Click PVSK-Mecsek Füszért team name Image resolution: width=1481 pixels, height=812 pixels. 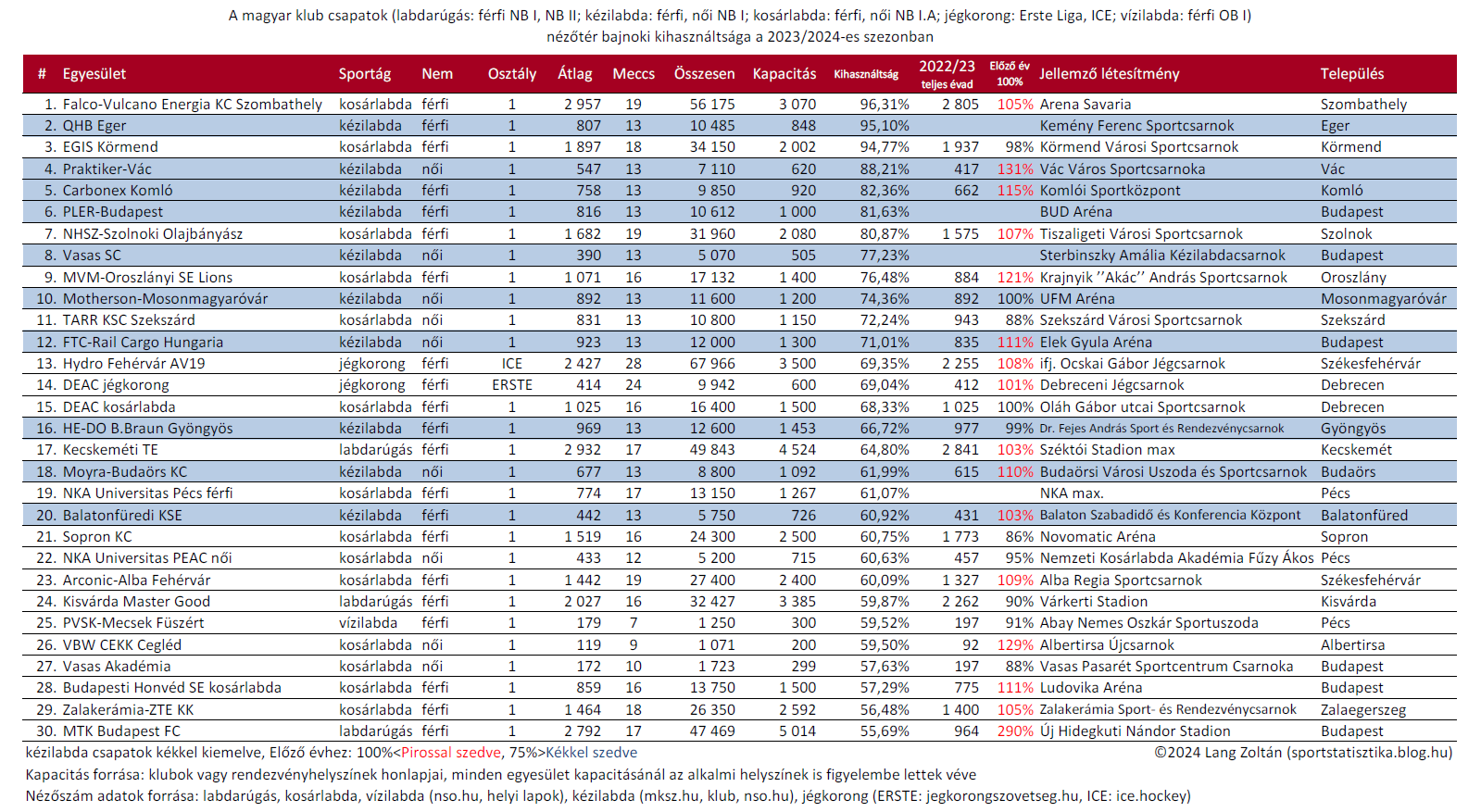click(x=133, y=623)
